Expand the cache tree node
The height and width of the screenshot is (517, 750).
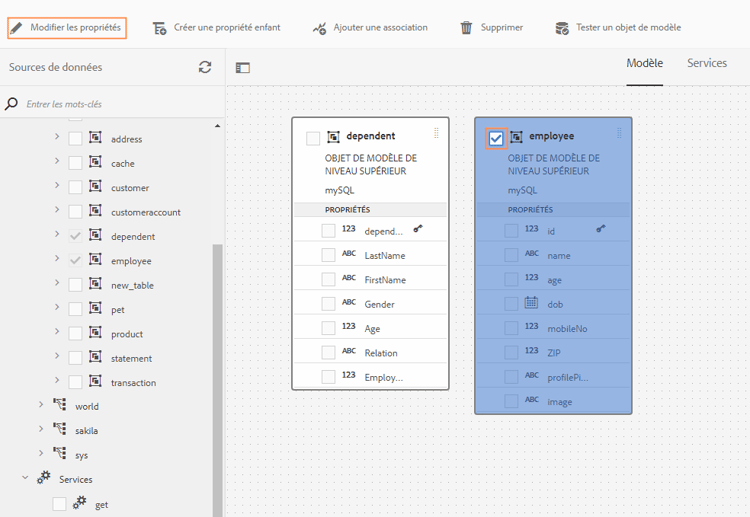[57, 161]
